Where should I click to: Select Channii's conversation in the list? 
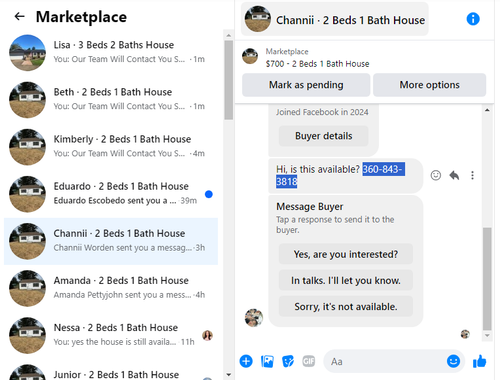click(111, 241)
